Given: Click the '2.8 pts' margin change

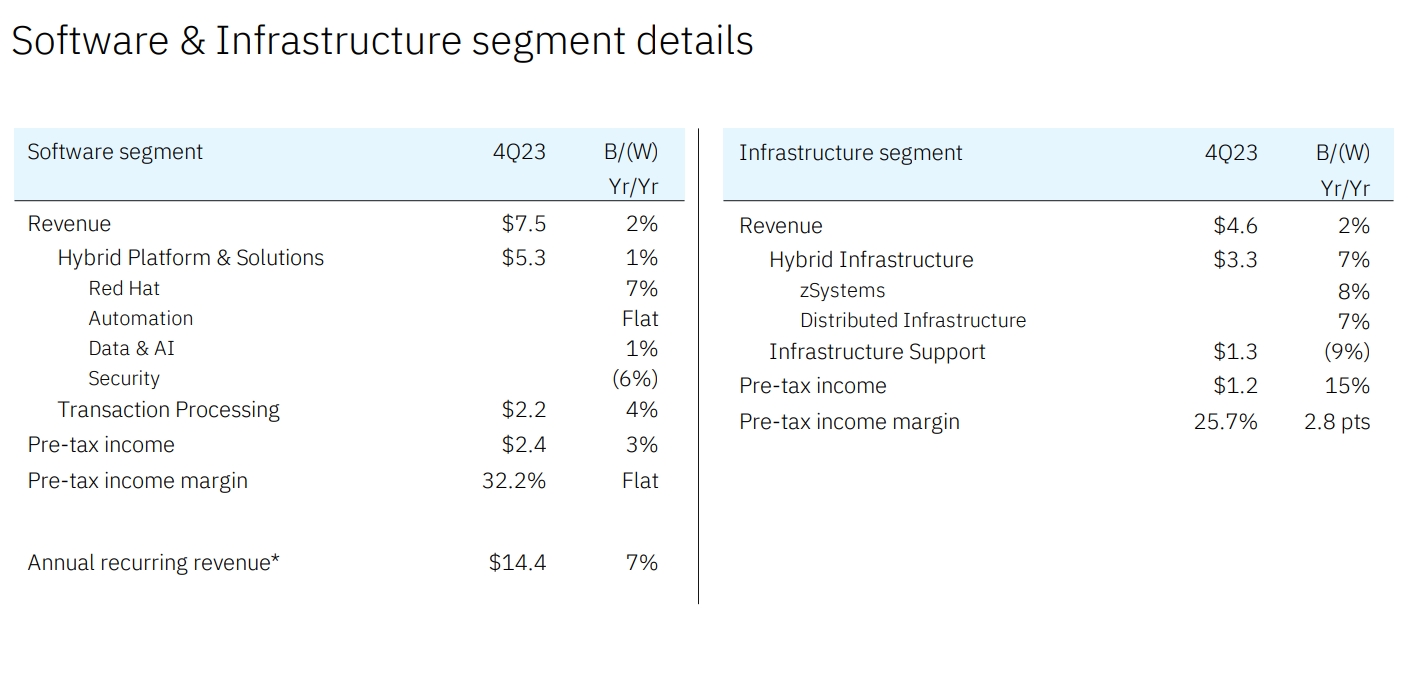Looking at the screenshot, I should [1337, 422].
